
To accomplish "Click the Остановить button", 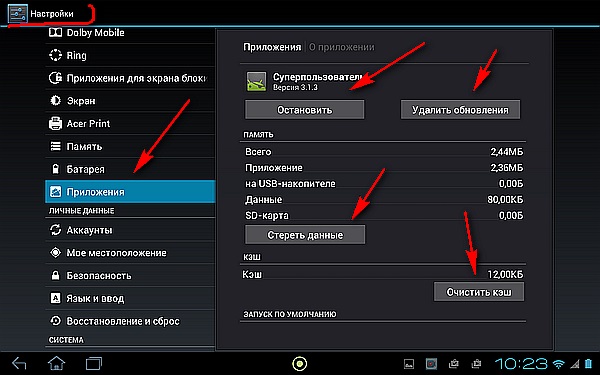I will [x=305, y=110].
